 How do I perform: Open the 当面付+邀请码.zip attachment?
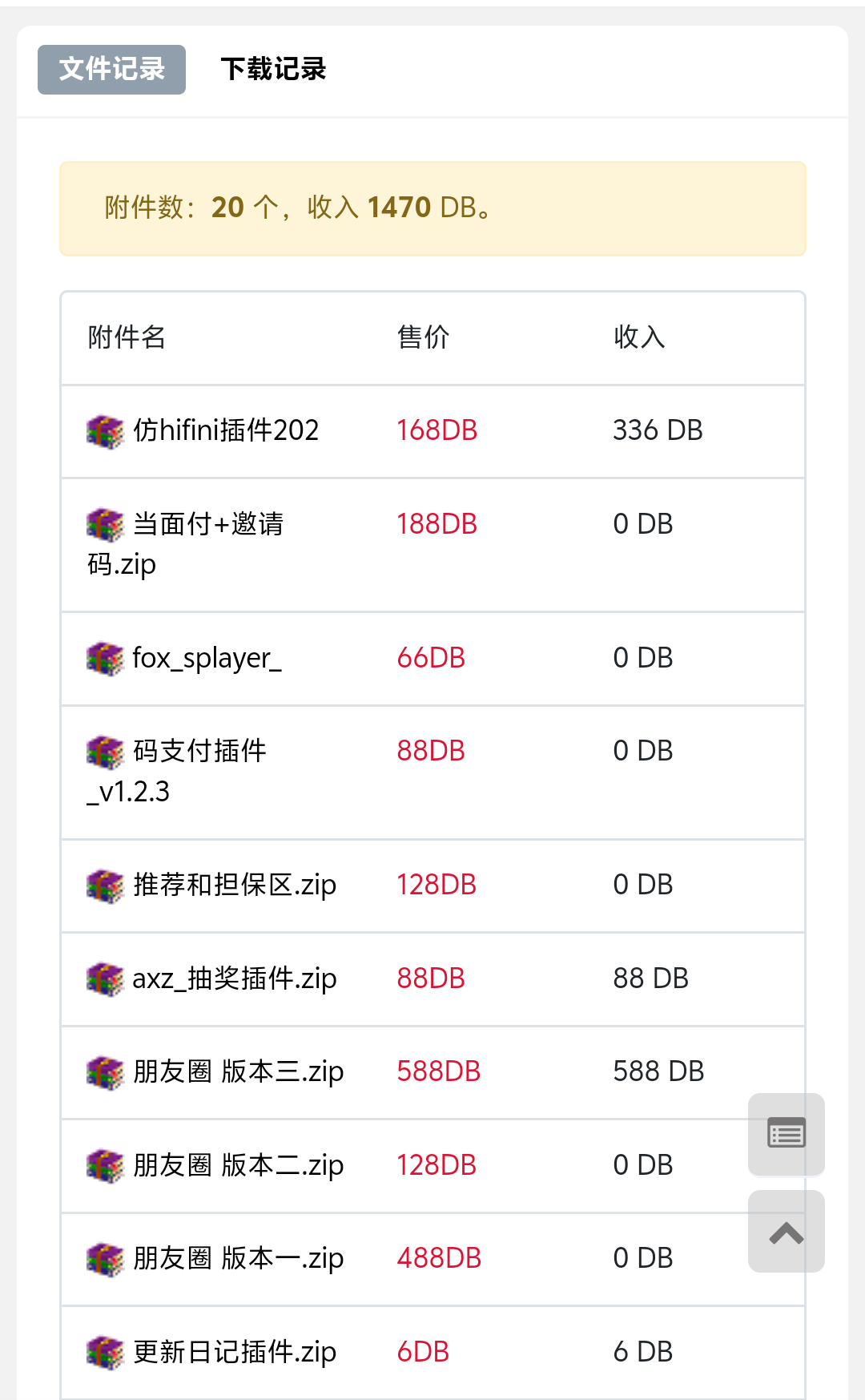click(207, 525)
